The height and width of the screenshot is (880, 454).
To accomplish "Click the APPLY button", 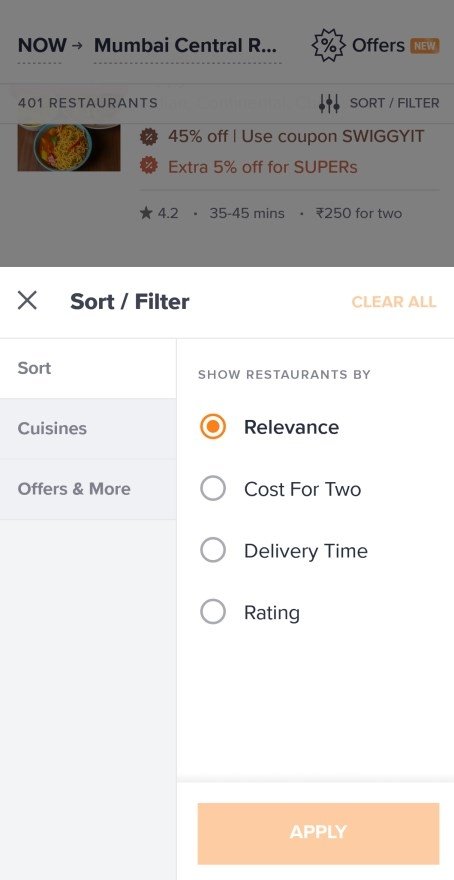I will pyautogui.click(x=318, y=833).
